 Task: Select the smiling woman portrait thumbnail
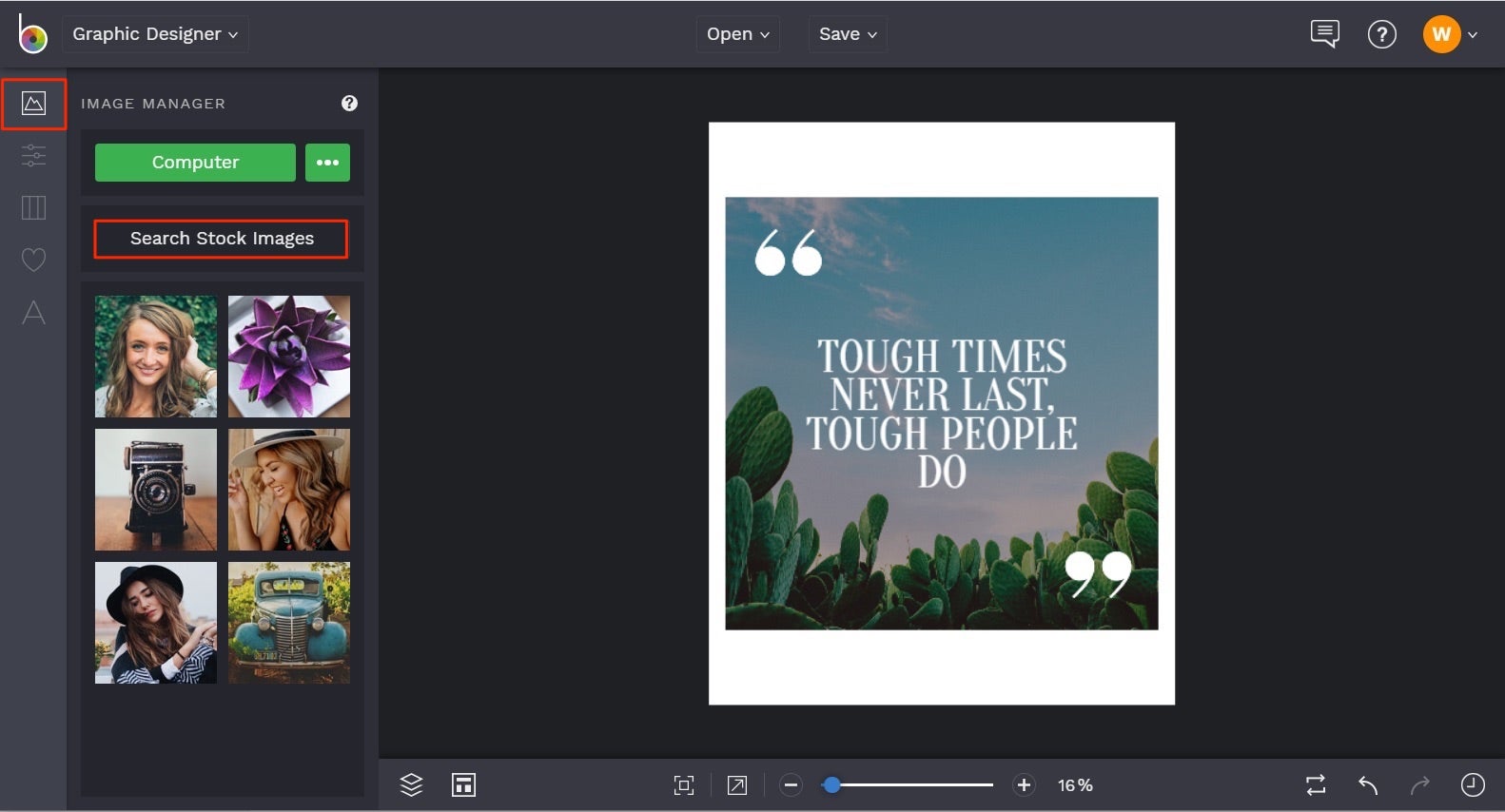point(156,357)
